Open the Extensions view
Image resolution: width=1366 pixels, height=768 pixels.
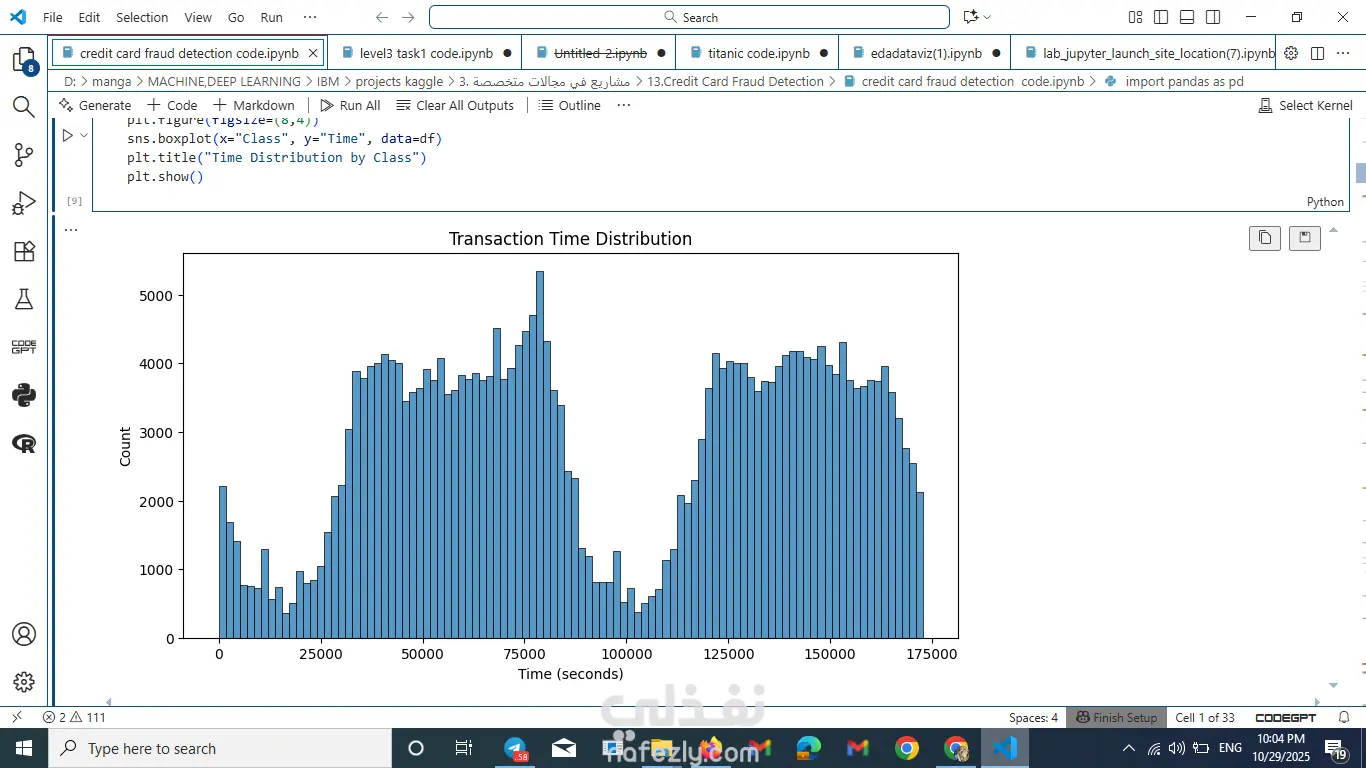[x=24, y=251]
